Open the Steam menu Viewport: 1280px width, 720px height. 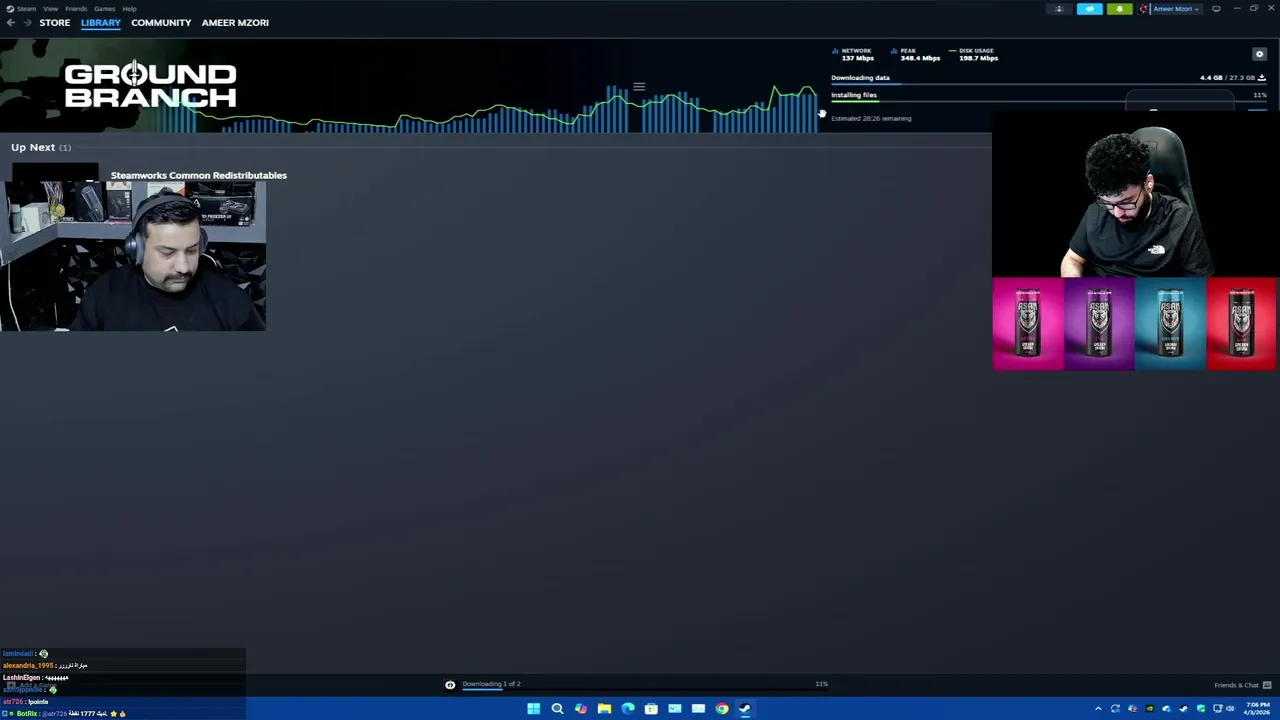pyautogui.click(x=22, y=9)
